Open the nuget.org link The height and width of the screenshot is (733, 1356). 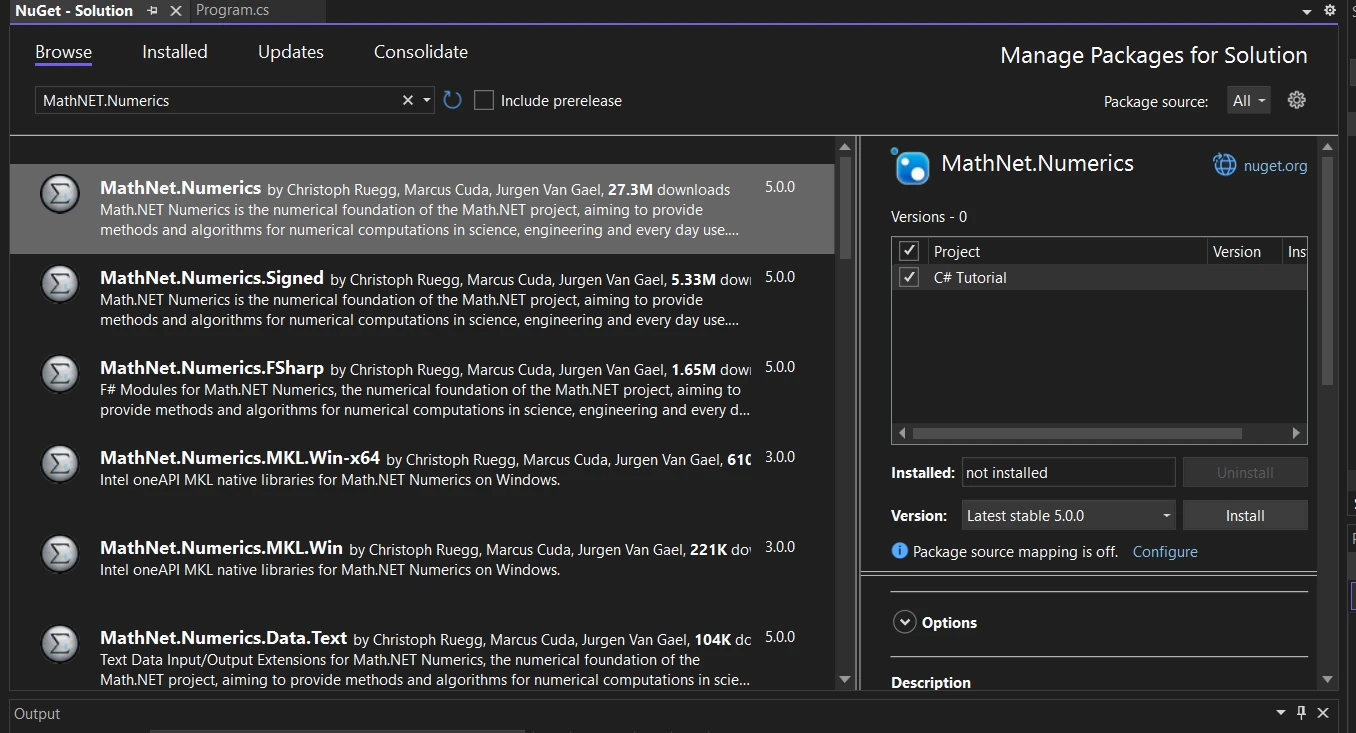click(1275, 166)
